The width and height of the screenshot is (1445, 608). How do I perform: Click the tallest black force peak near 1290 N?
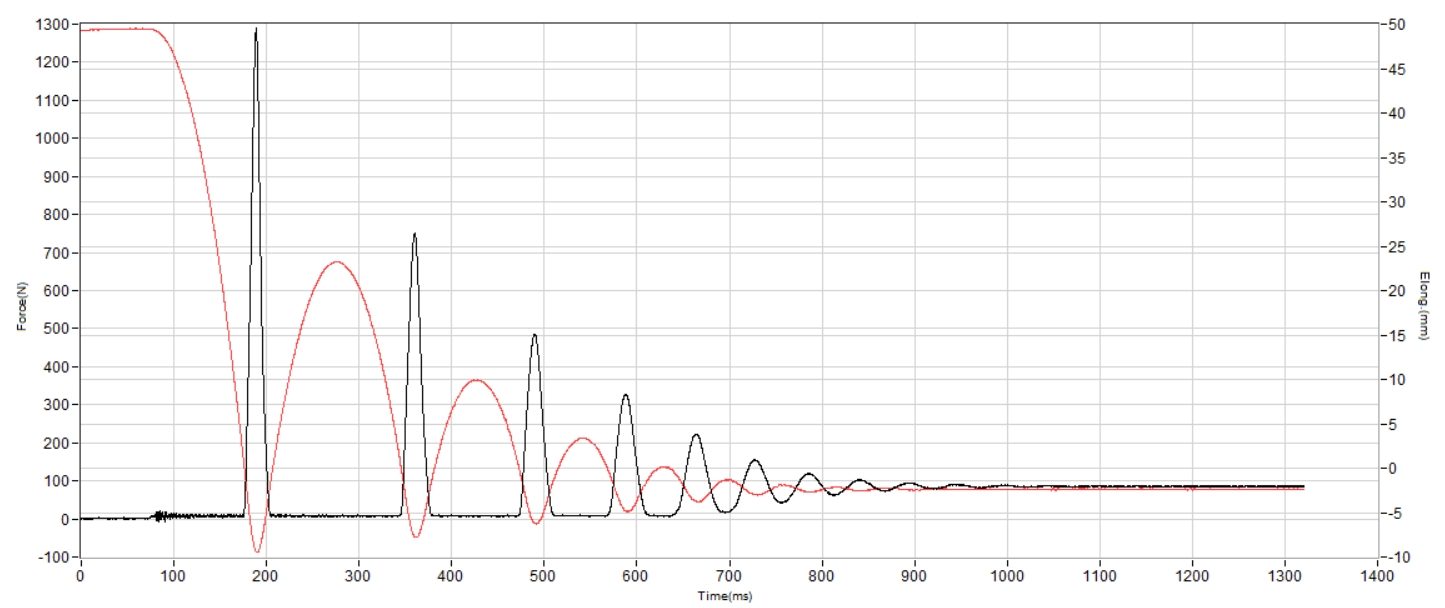point(256,30)
